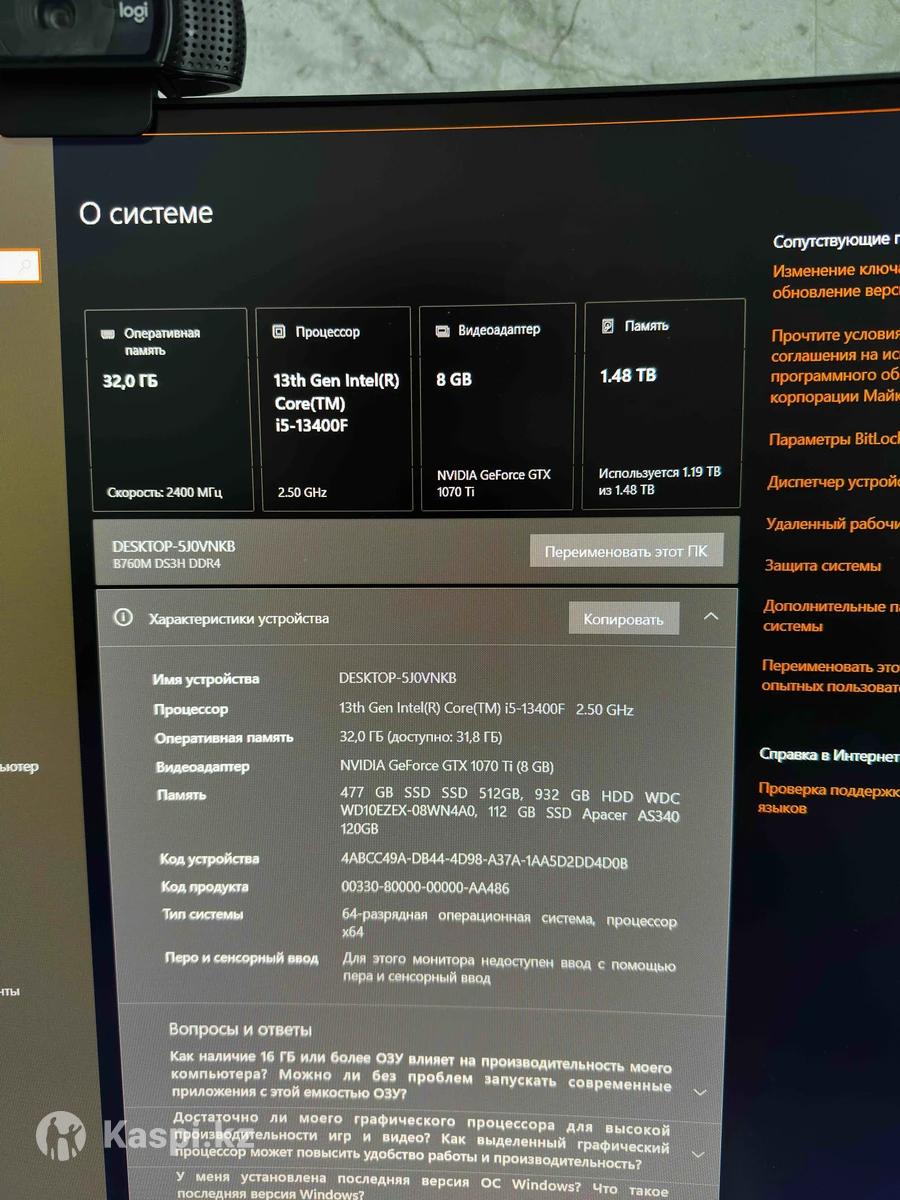Open the Параметры BitLocker link
900x1200 pixels.
click(x=834, y=439)
